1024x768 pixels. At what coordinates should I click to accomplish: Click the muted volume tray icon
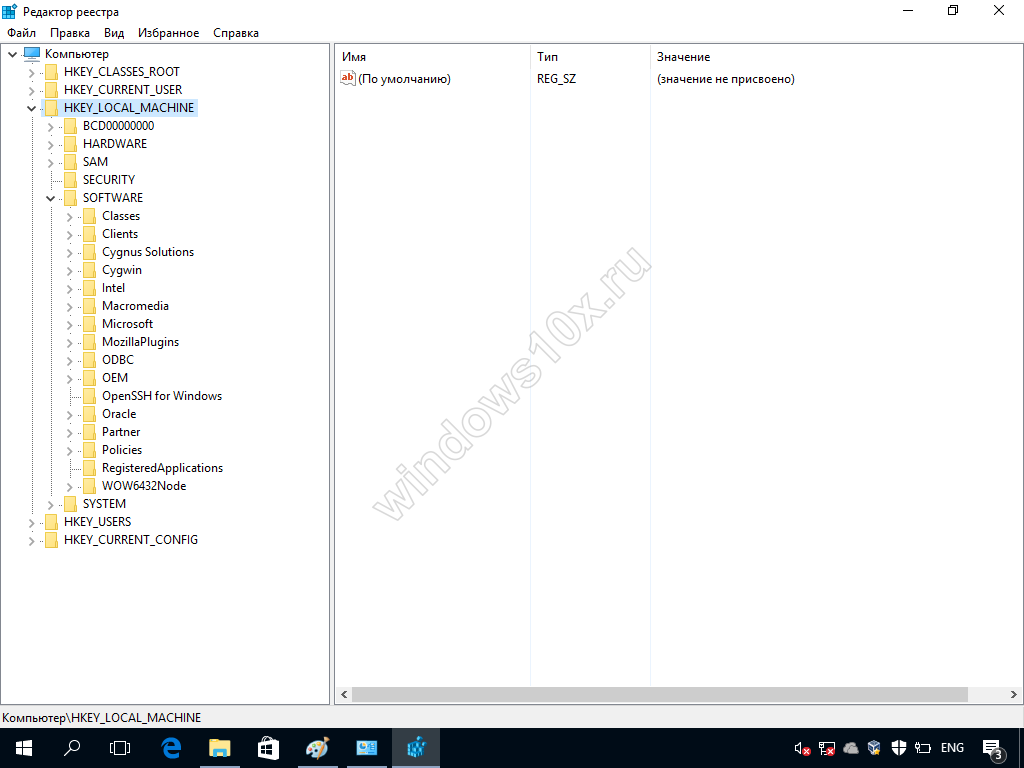pos(802,748)
